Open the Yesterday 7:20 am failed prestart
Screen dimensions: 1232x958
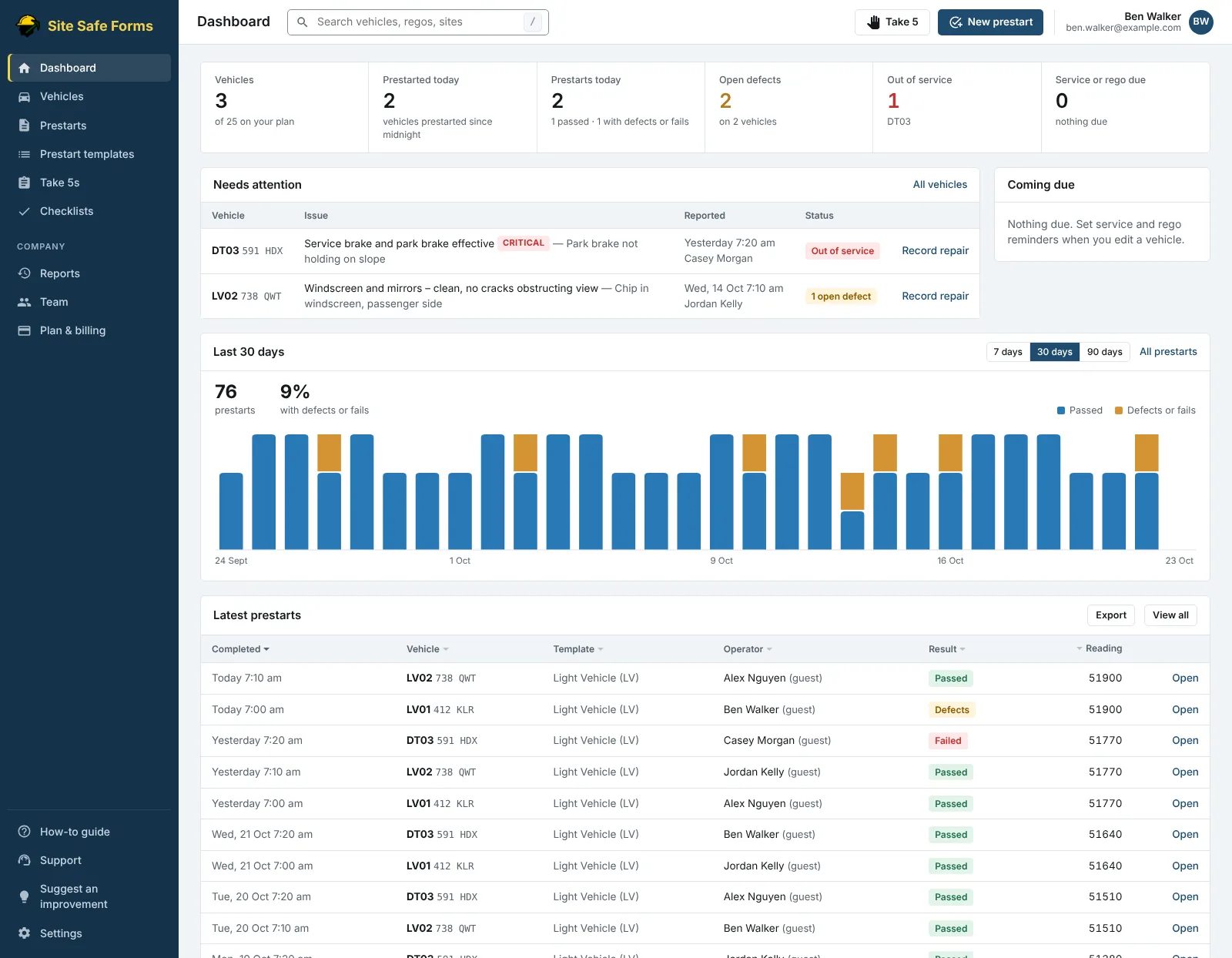click(x=1185, y=741)
